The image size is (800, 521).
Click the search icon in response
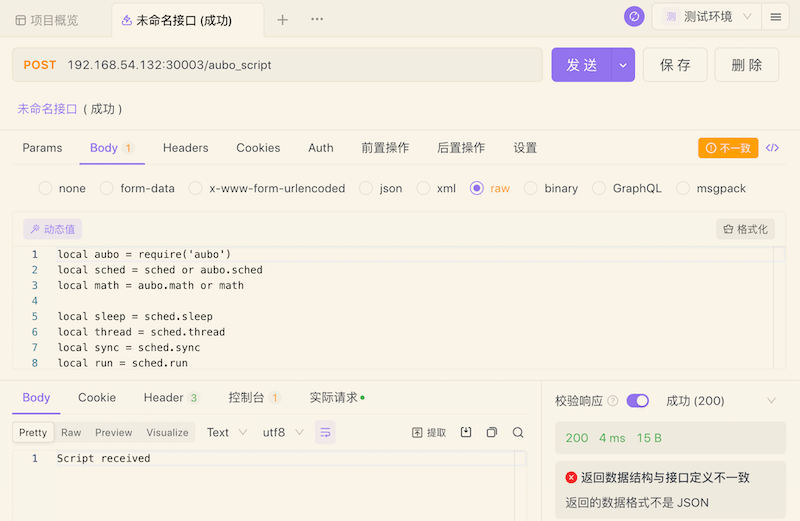click(518, 433)
